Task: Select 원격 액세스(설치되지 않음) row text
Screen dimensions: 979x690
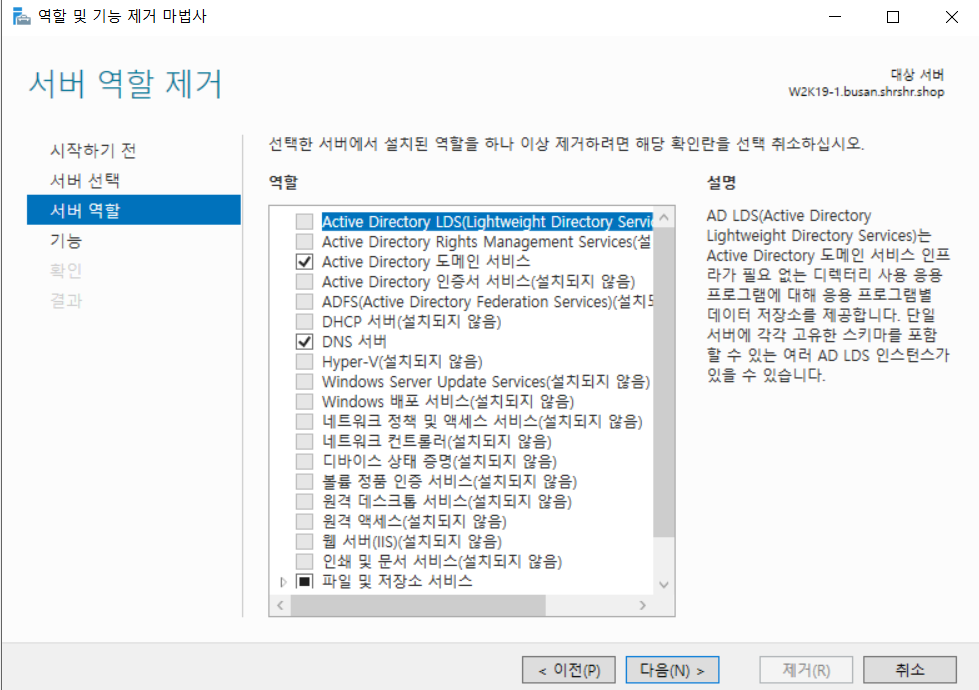Action: (414, 521)
